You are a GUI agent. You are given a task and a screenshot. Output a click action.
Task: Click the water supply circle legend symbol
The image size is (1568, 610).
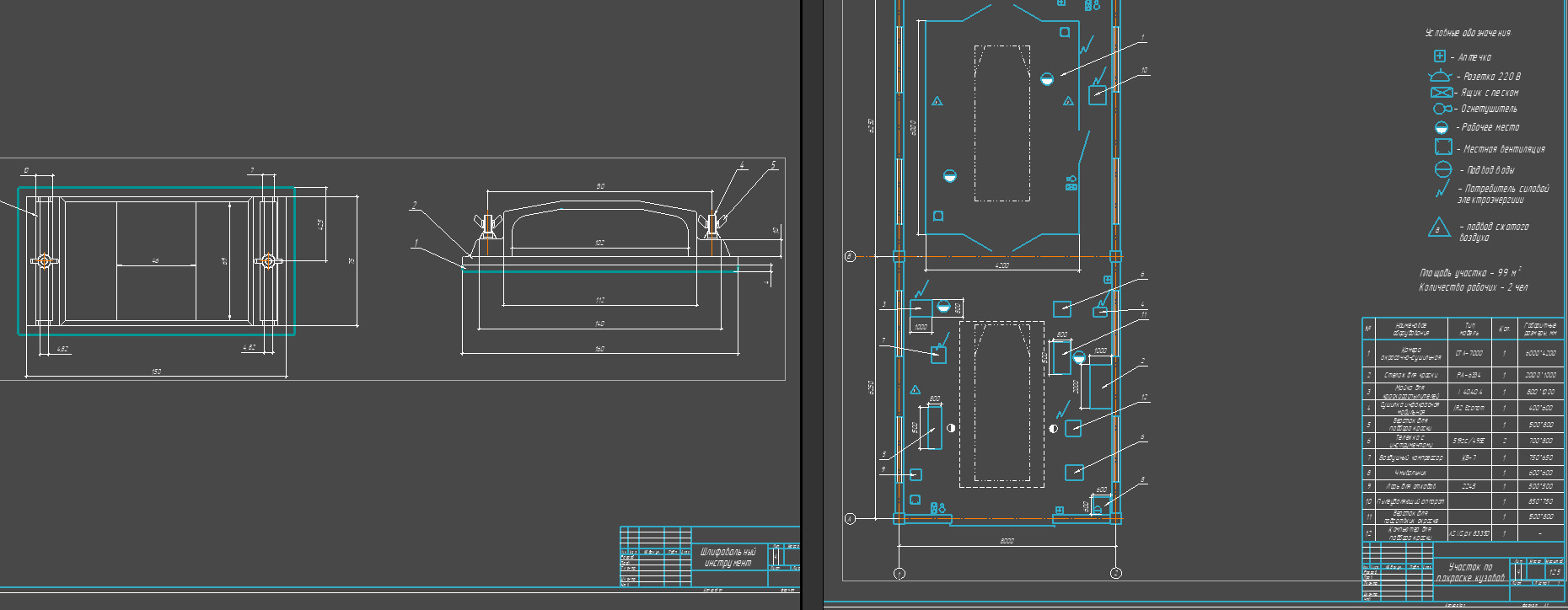1442,169
